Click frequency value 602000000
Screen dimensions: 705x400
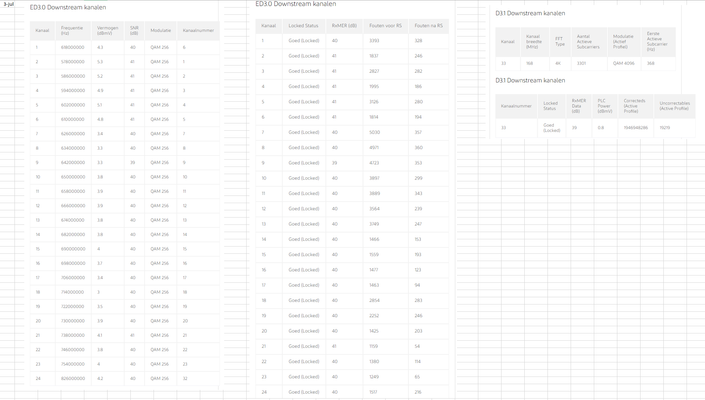[73, 105]
